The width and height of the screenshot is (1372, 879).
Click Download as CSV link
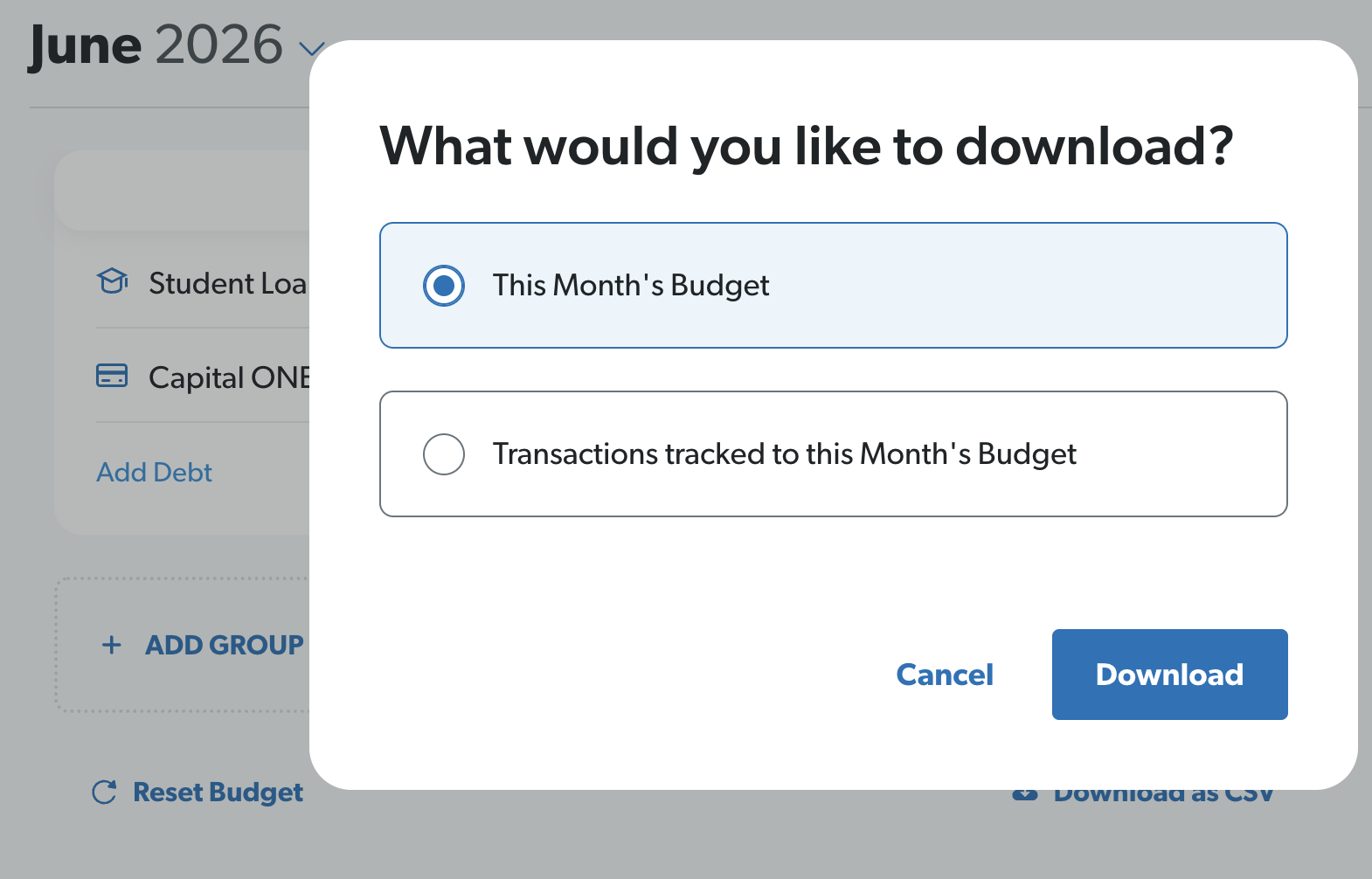tap(1163, 794)
